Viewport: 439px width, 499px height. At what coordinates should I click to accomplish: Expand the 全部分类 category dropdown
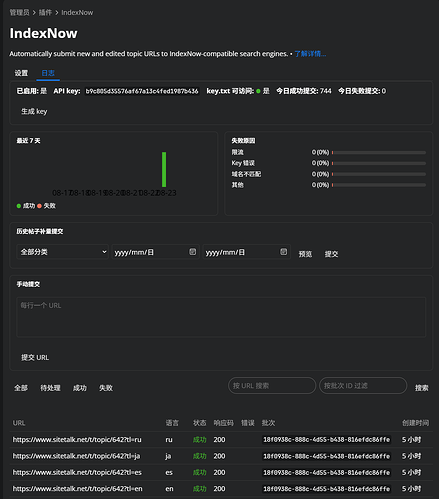[62, 252]
